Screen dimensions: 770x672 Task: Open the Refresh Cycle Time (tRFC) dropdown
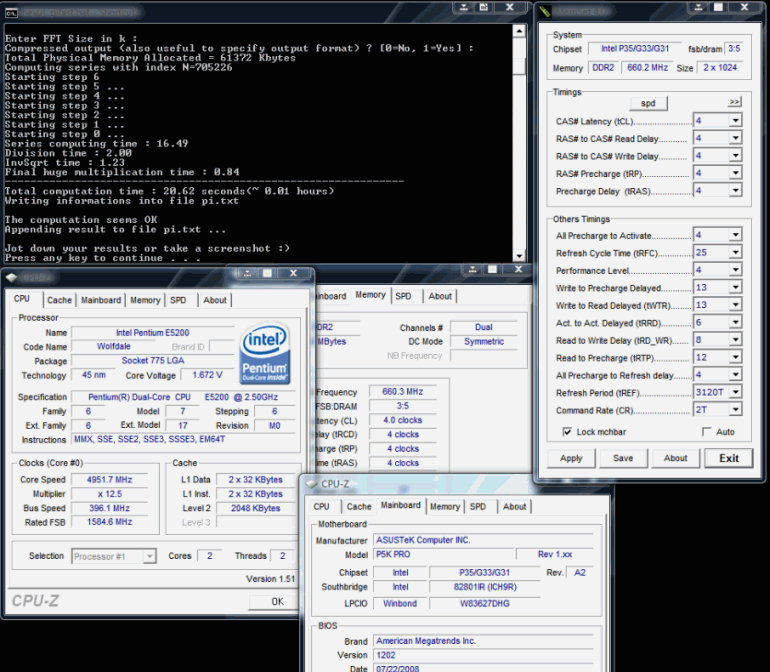[x=735, y=252]
